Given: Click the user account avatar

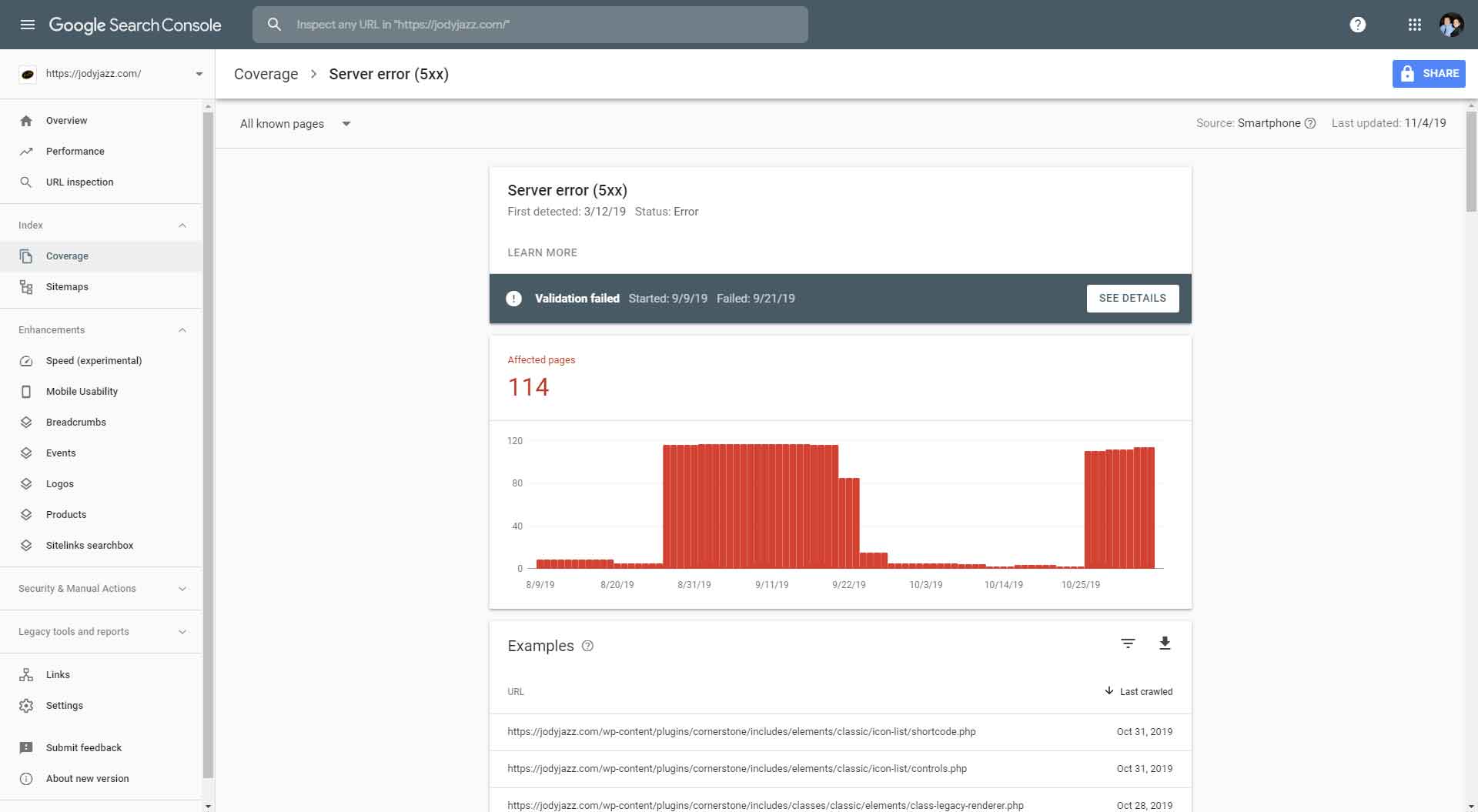Looking at the screenshot, I should click(x=1451, y=25).
